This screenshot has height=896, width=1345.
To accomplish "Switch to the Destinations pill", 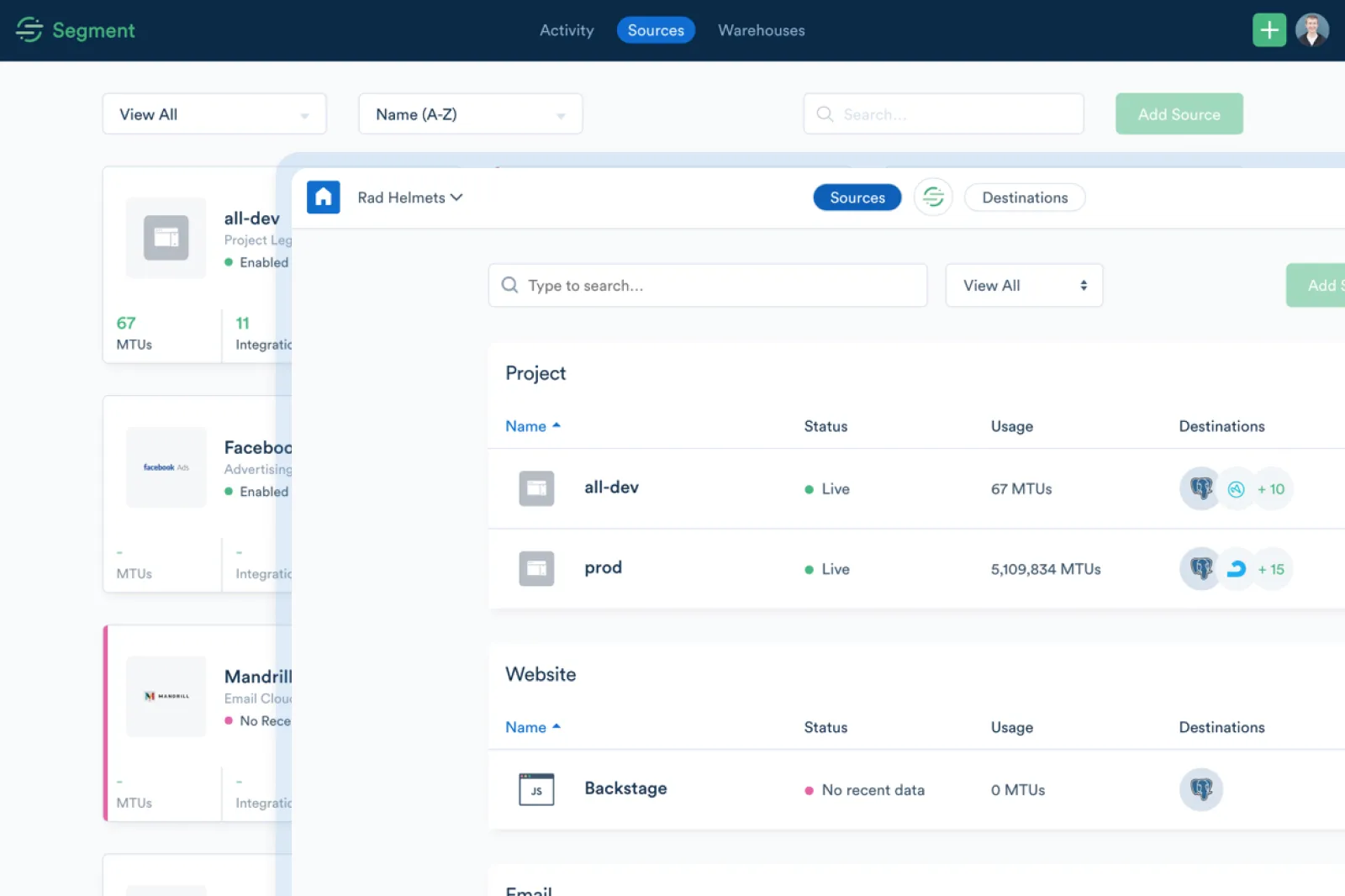I will (1025, 198).
